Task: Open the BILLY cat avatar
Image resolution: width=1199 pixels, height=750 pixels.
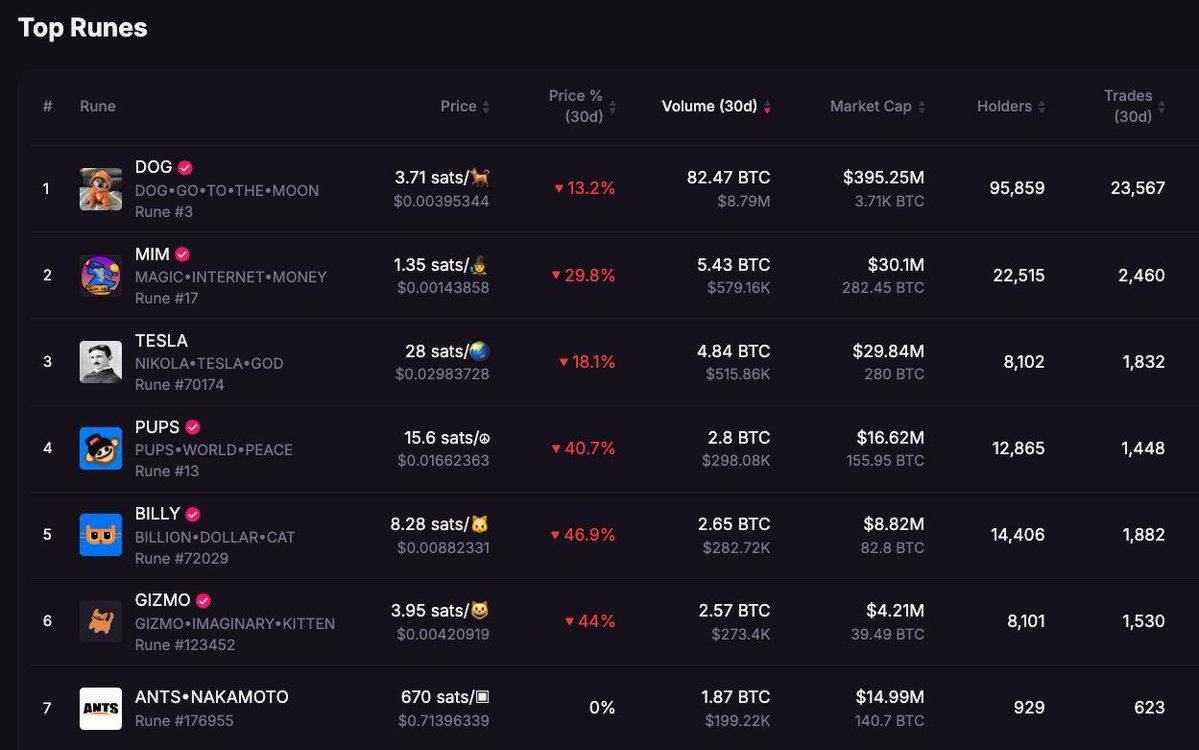Action: [x=100, y=534]
